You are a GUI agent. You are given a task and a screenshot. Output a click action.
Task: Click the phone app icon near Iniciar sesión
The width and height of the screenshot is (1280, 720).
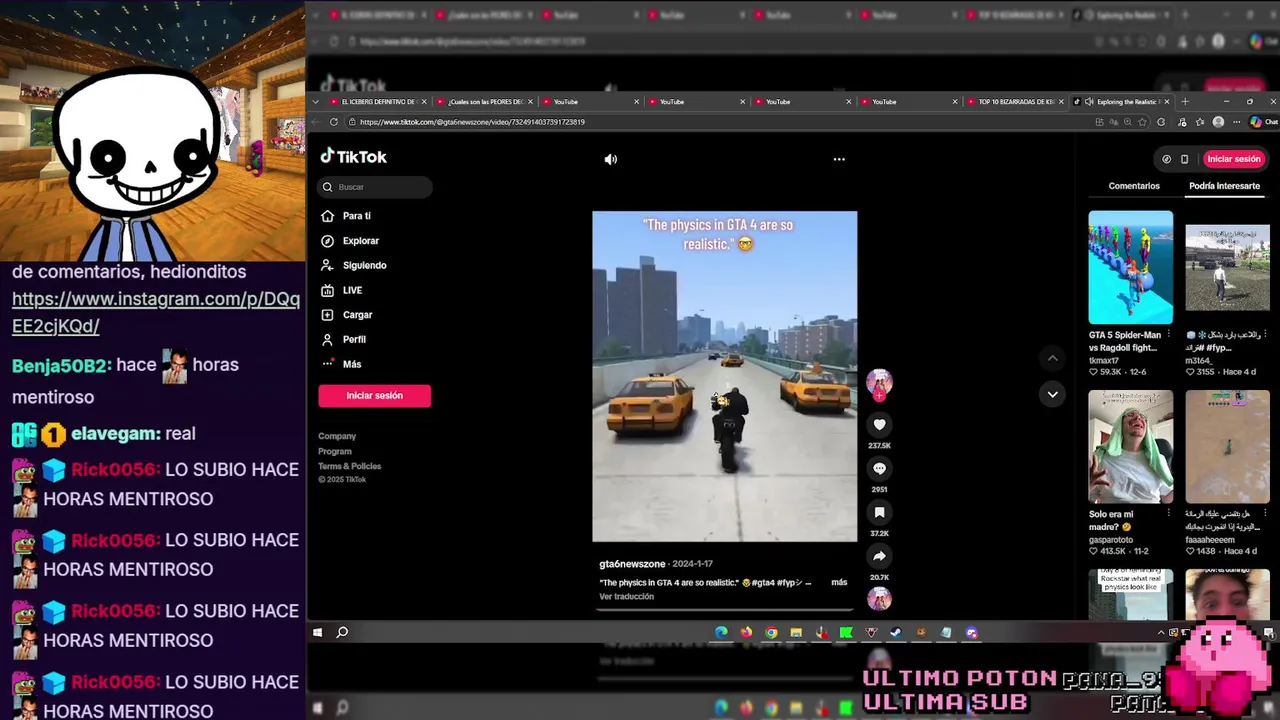[1184, 159]
